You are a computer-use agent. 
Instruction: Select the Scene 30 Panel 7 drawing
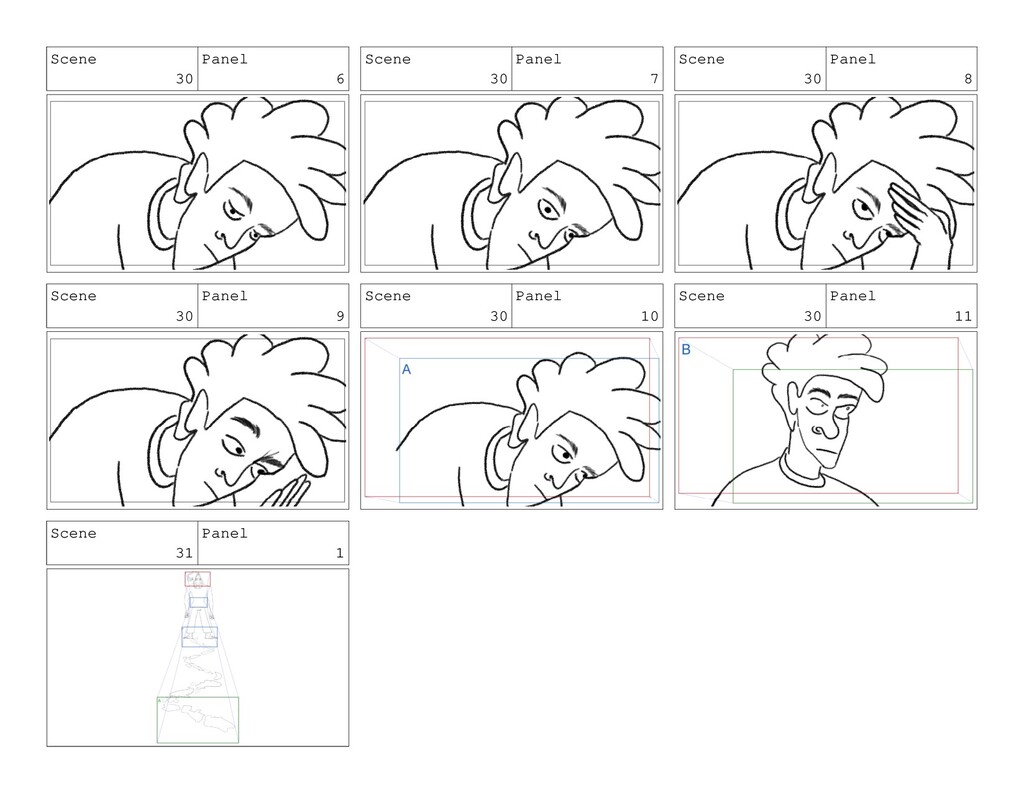[511, 184]
